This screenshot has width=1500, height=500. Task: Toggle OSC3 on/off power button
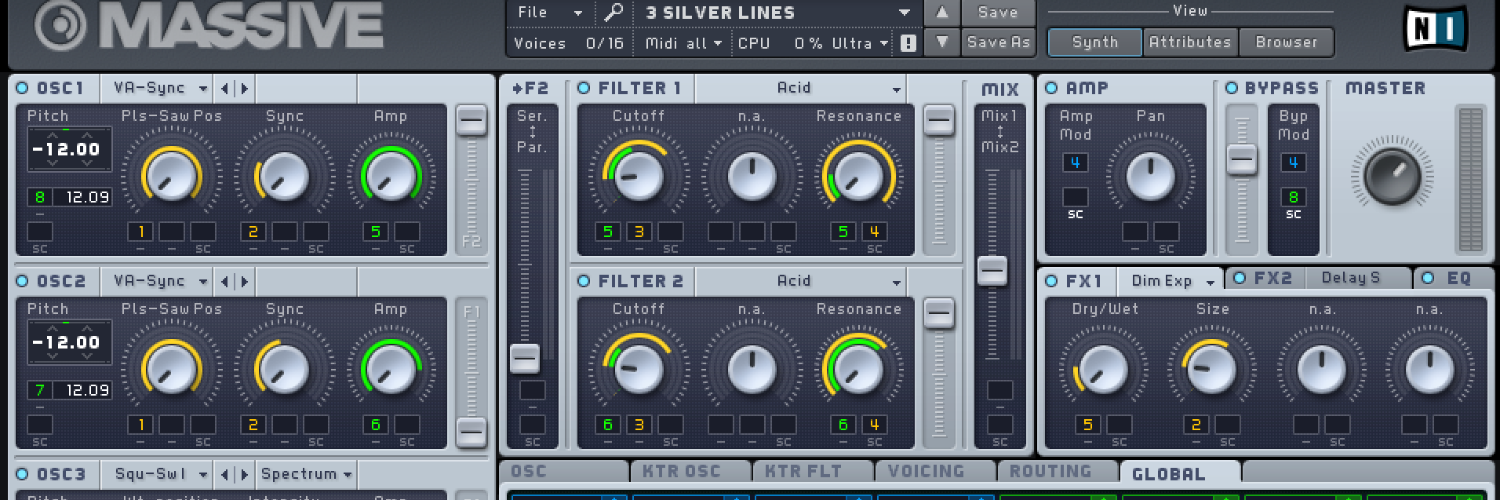pos(23,474)
